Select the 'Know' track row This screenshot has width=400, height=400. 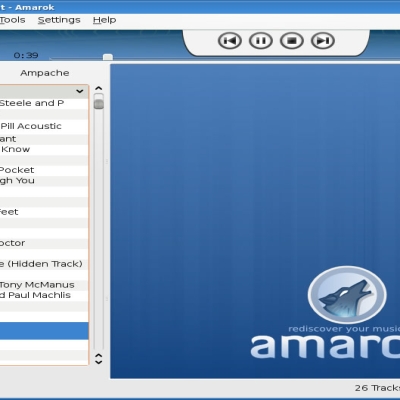[x=44, y=149]
